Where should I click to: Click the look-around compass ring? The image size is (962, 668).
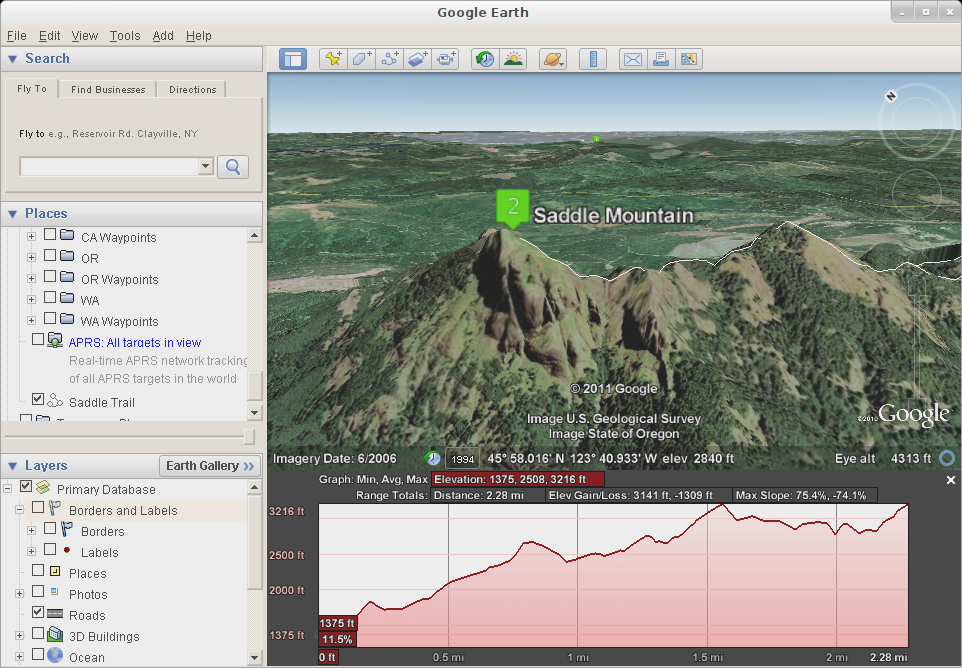pos(916,122)
